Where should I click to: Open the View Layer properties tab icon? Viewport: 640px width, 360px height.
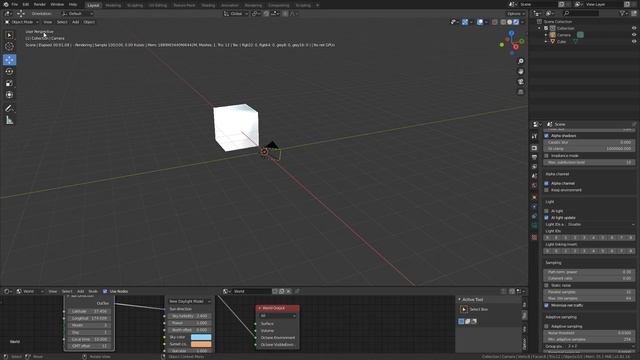coord(534,167)
